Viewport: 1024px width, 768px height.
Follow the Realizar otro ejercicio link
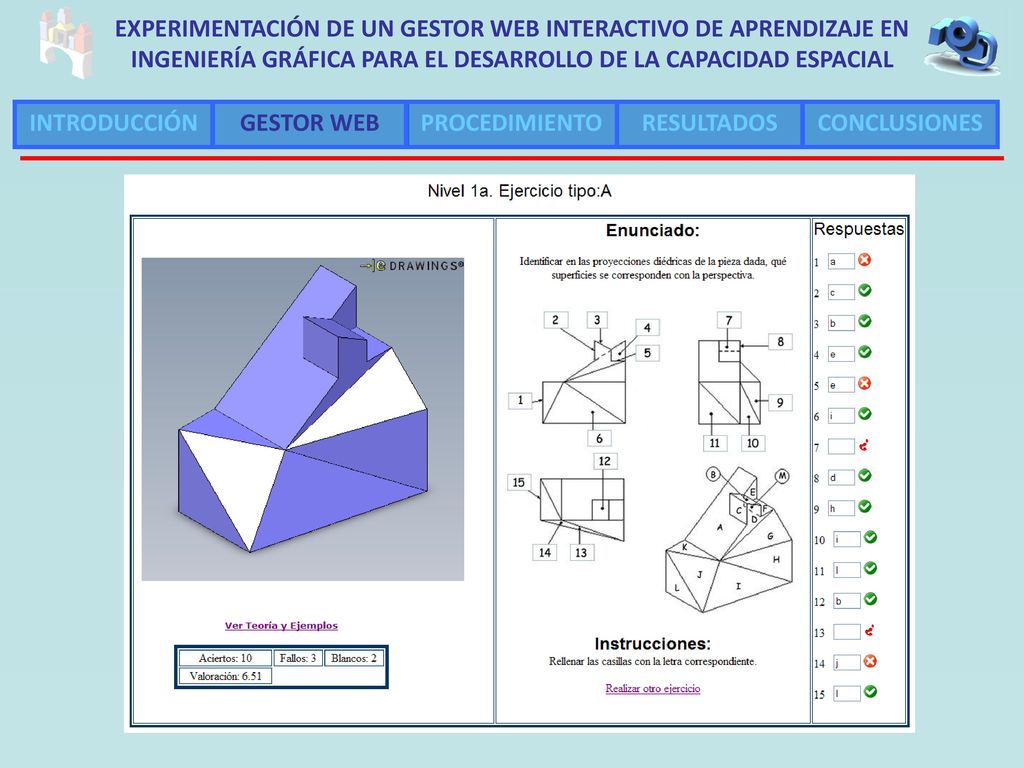652,688
